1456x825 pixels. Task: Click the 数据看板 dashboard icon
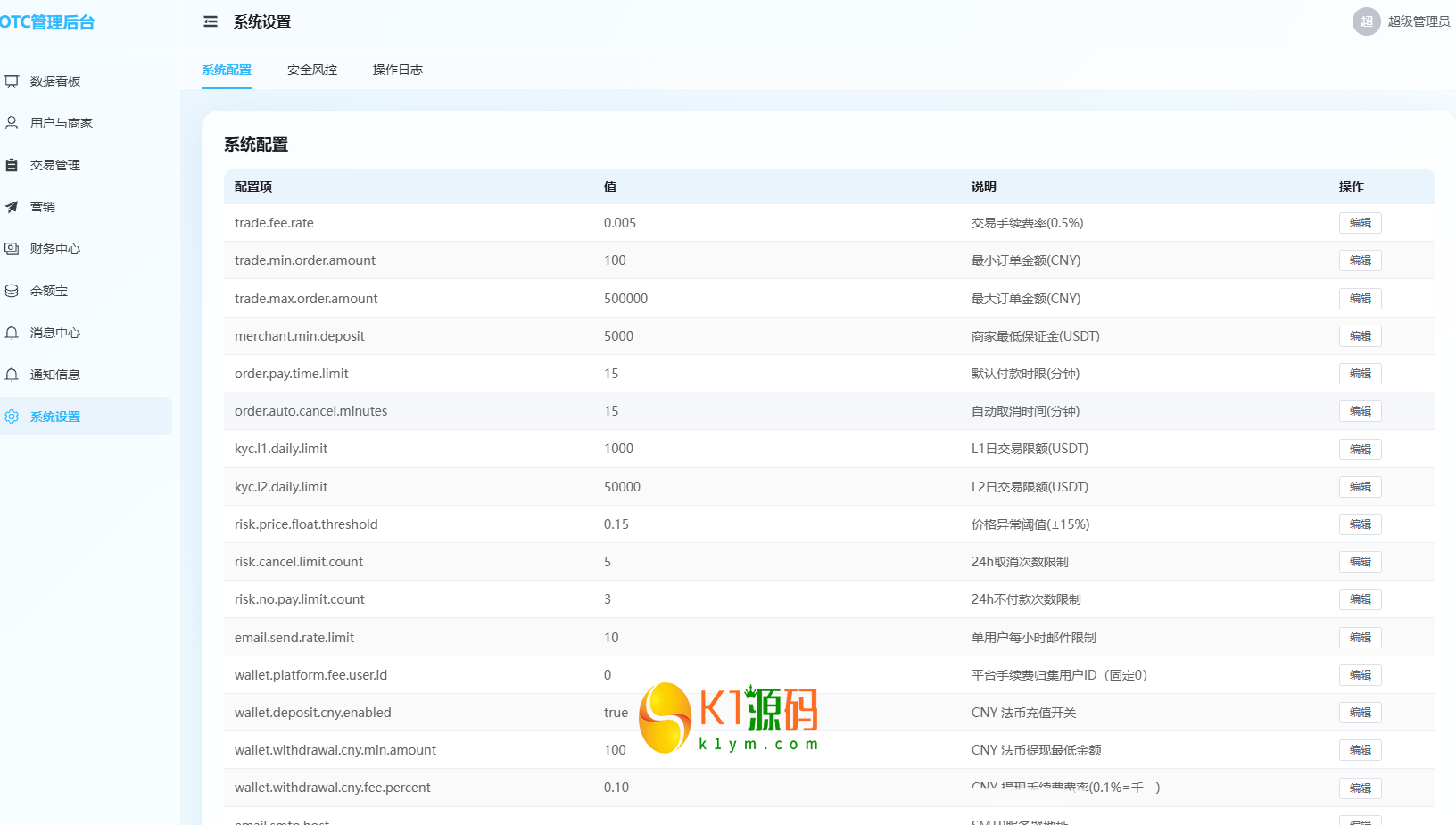(x=12, y=81)
